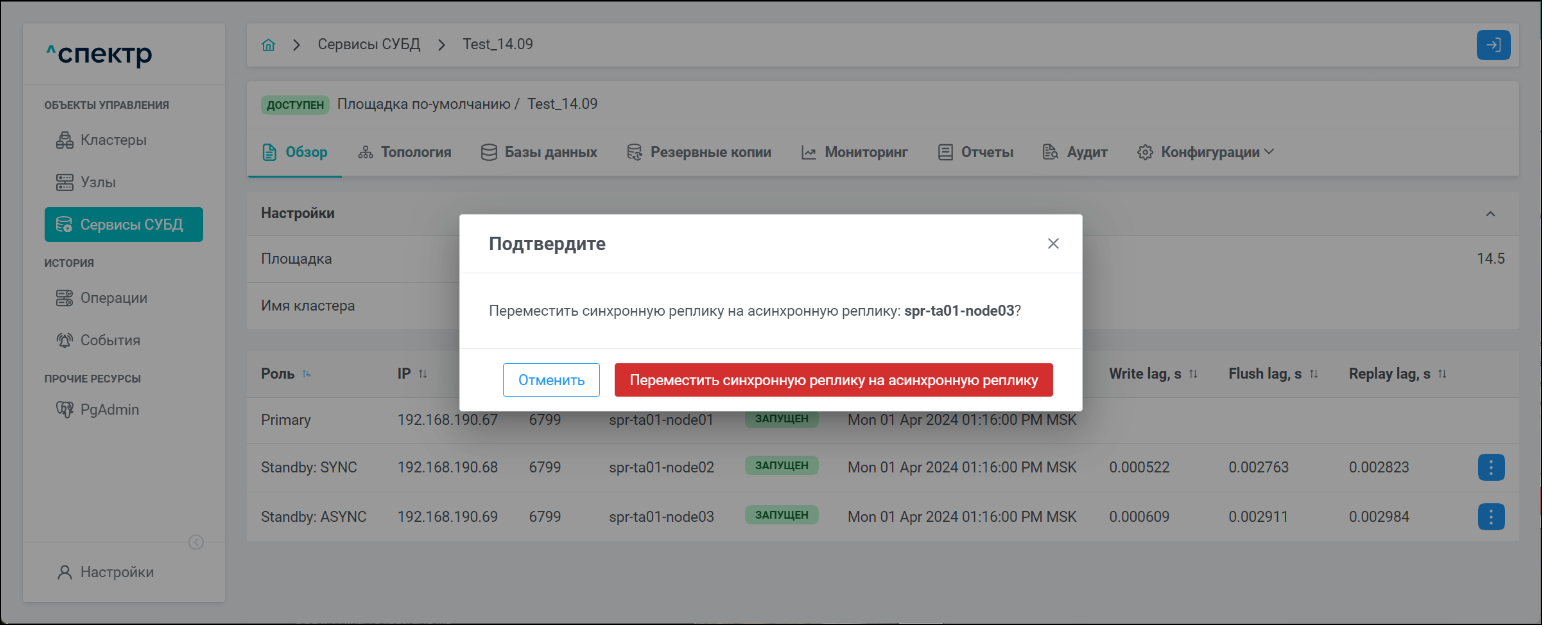The height and width of the screenshot is (627, 1544).
Task: Click the Отменить button
Action: click(551, 380)
